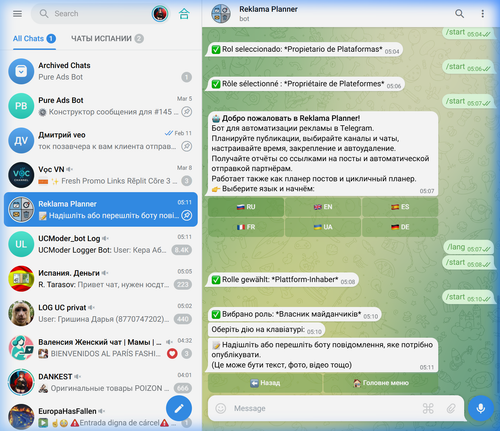Click the green home icon near search
500x431 pixels.
pyautogui.click(x=184, y=14)
